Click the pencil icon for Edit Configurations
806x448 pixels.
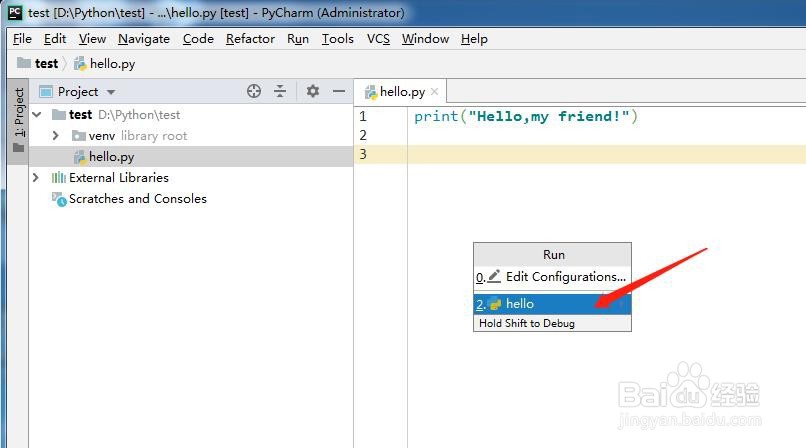coord(494,276)
